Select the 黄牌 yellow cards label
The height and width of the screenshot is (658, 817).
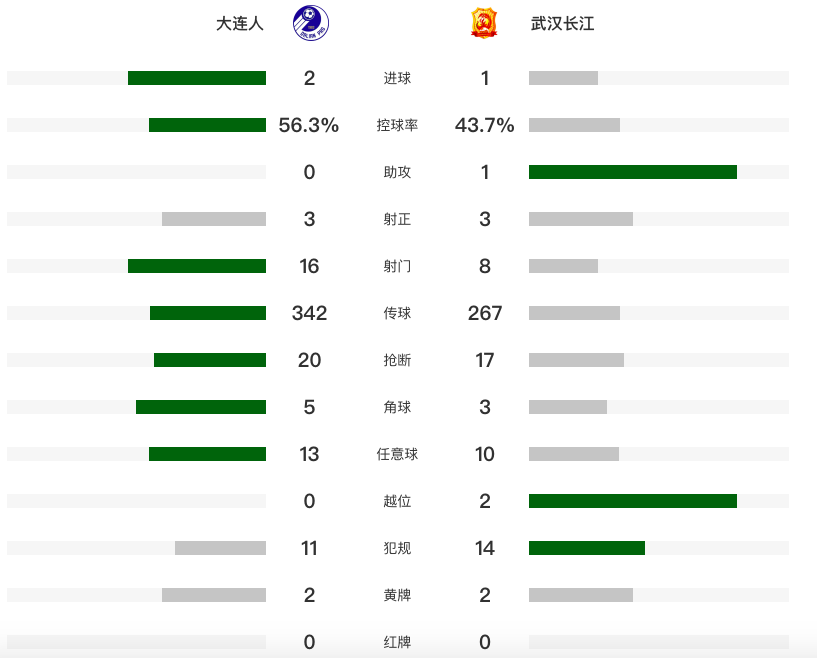pyautogui.click(x=397, y=595)
